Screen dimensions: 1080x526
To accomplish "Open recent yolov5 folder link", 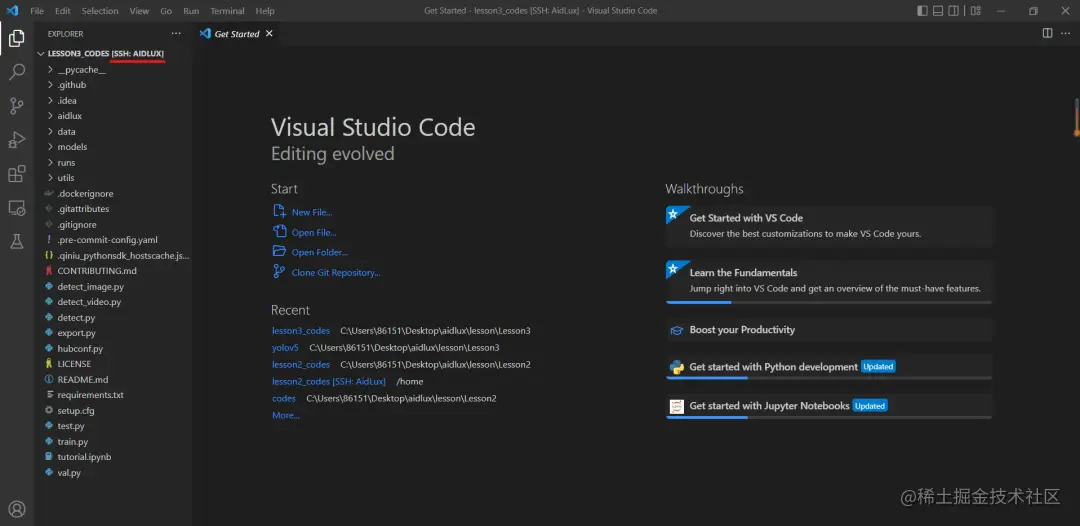I will [285, 348].
